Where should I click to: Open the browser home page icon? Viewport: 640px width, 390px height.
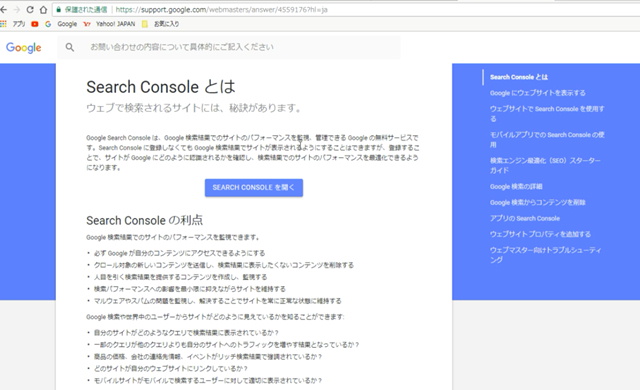(43, 9)
